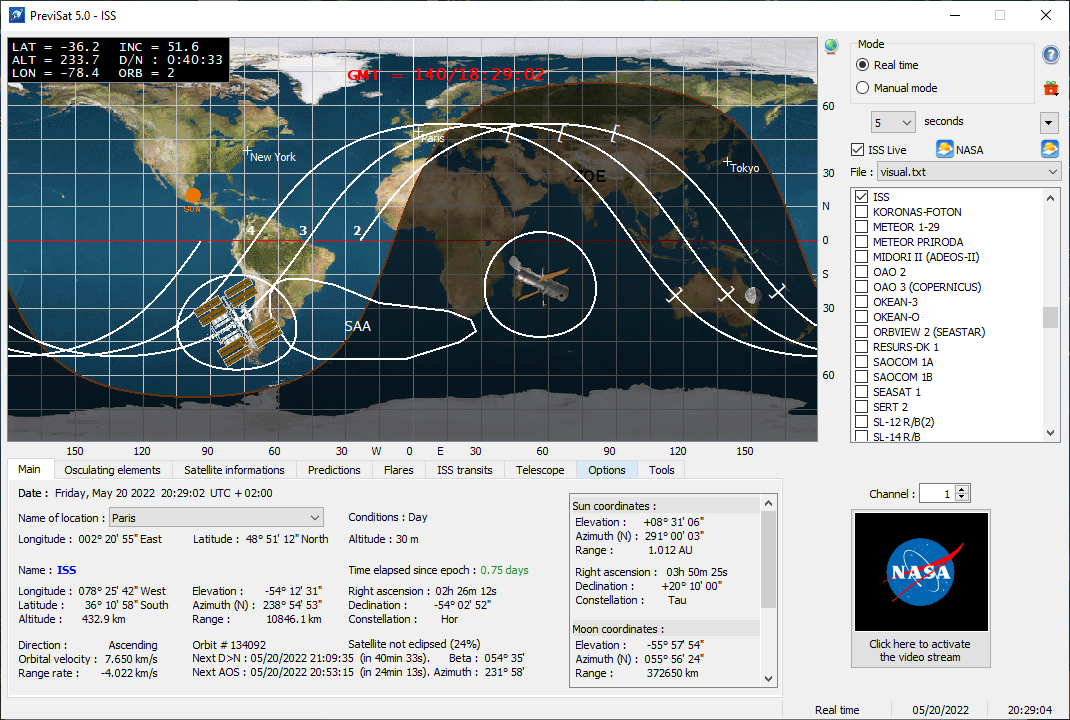The image size is (1070, 720).
Task: Check the OAO 2 satellite
Action: (861, 272)
